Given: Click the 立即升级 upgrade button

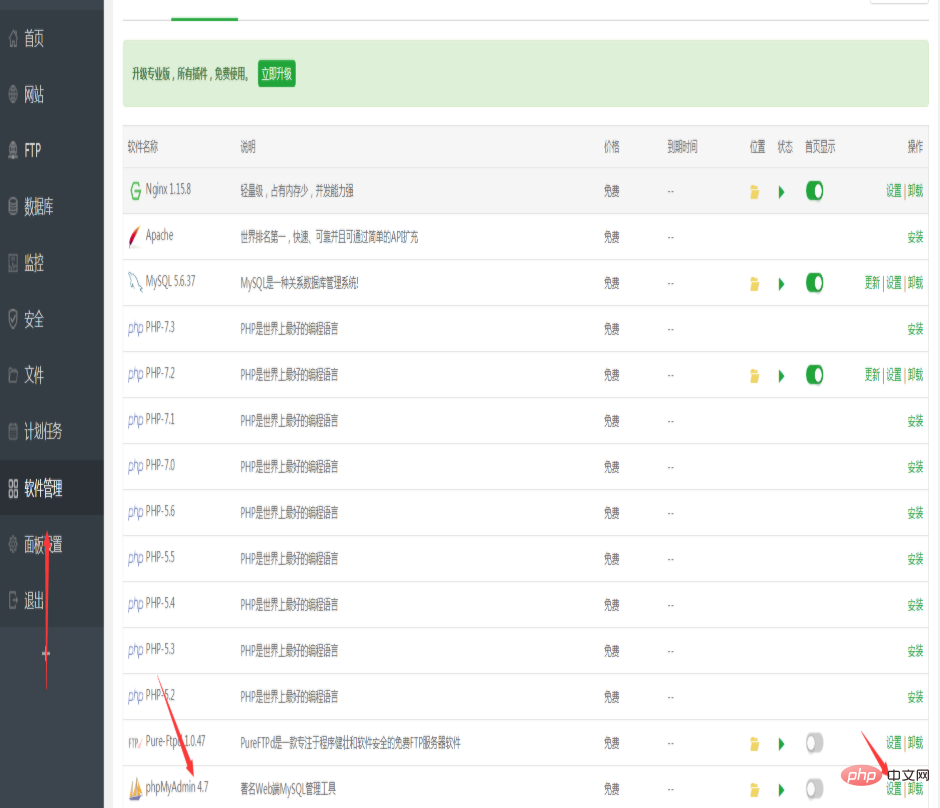Looking at the screenshot, I should pyautogui.click(x=276, y=74).
